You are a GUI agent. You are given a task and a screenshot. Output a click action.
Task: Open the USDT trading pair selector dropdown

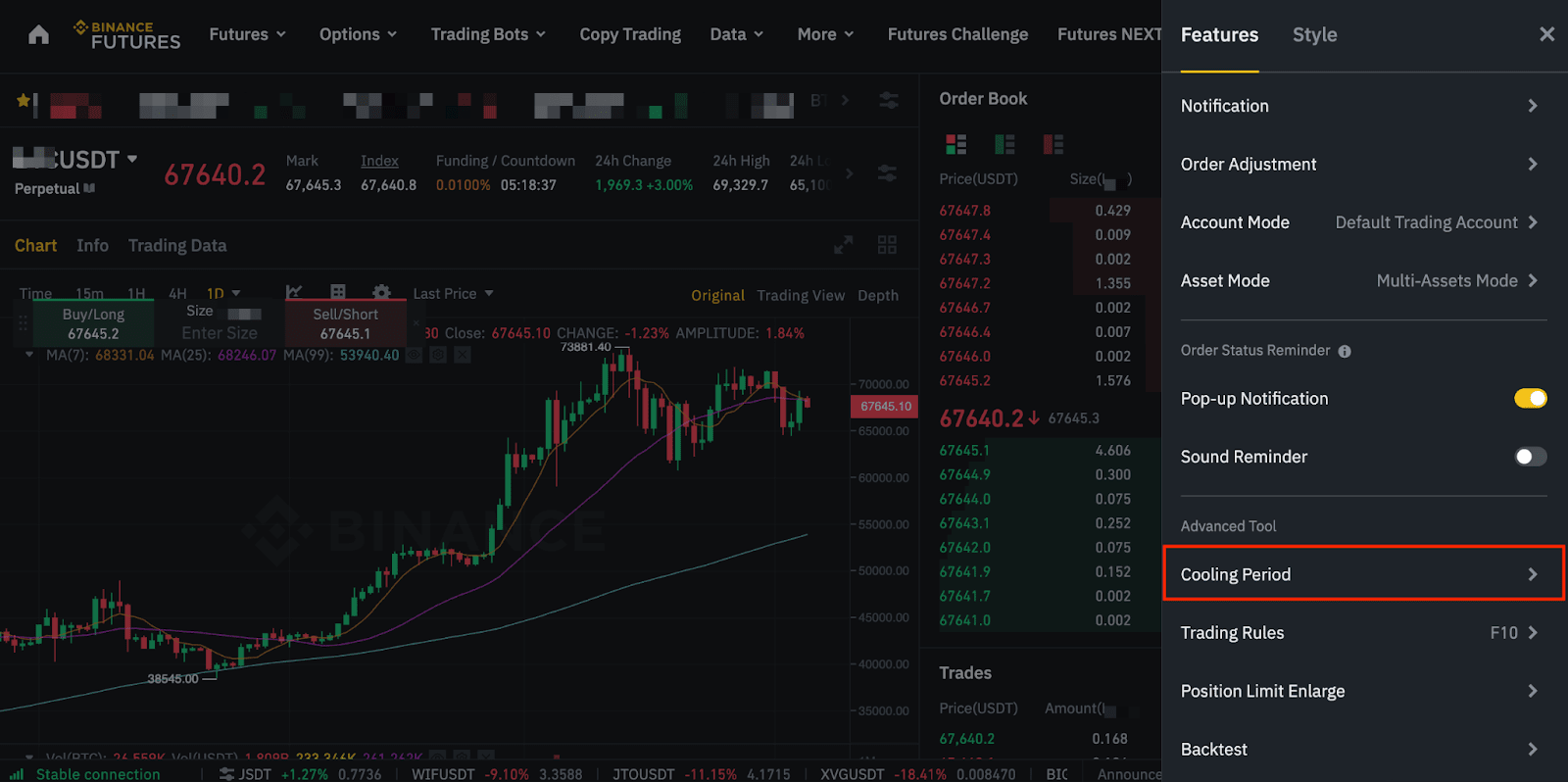point(132,159)
